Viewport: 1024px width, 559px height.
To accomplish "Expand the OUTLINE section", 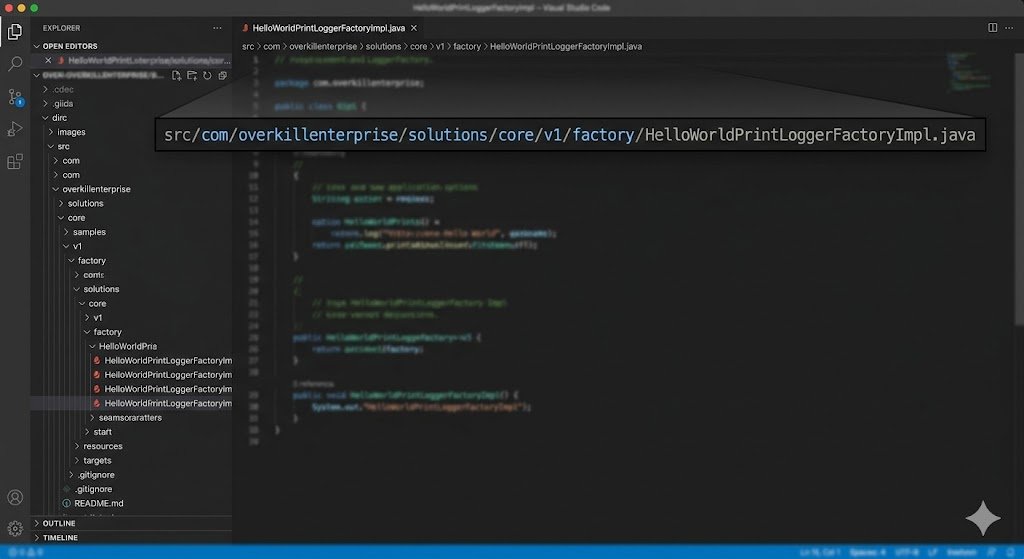I will [58, 523].
